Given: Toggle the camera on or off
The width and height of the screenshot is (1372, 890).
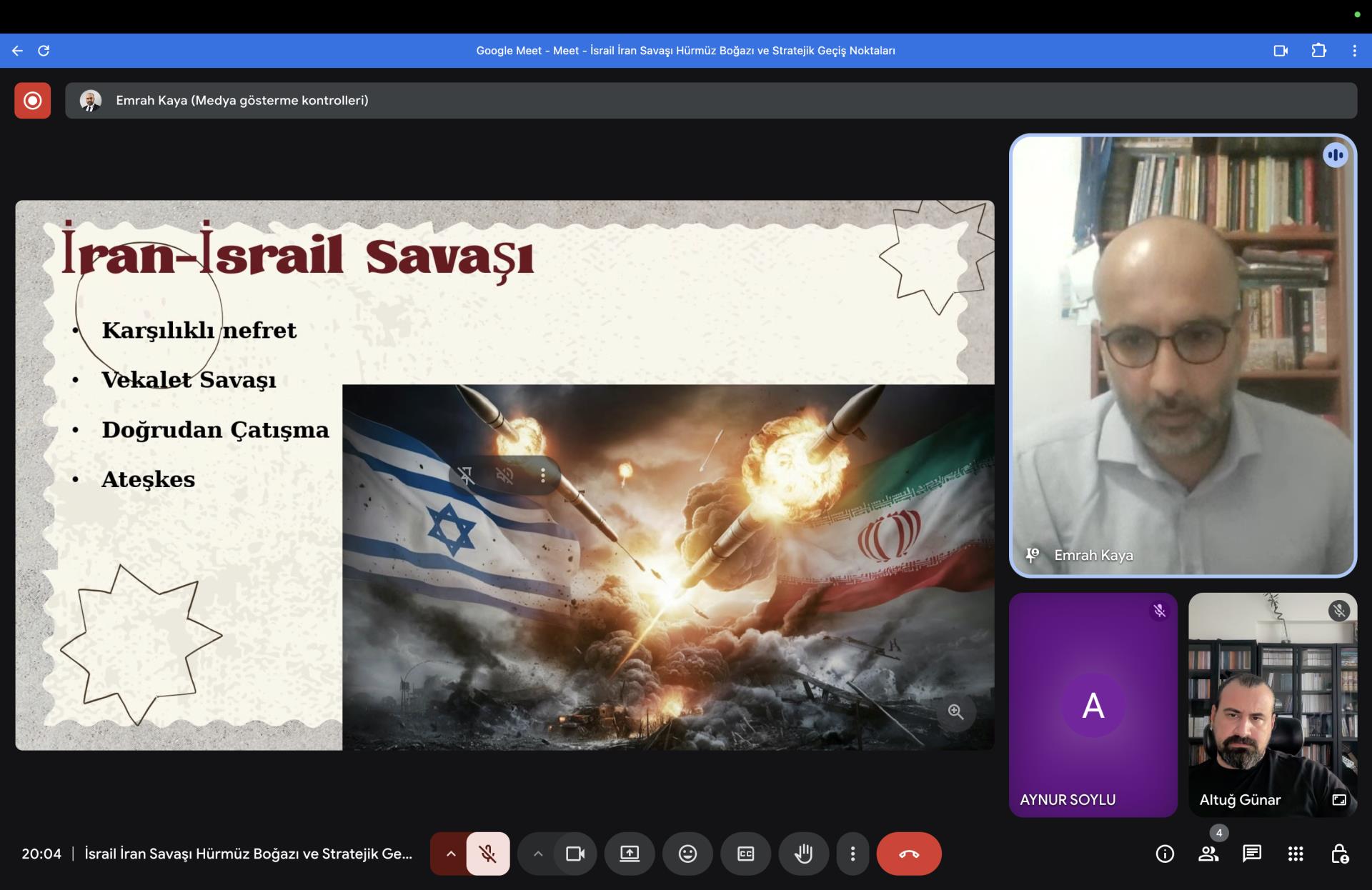Looking at the screenshot, I should click(575, 854).
